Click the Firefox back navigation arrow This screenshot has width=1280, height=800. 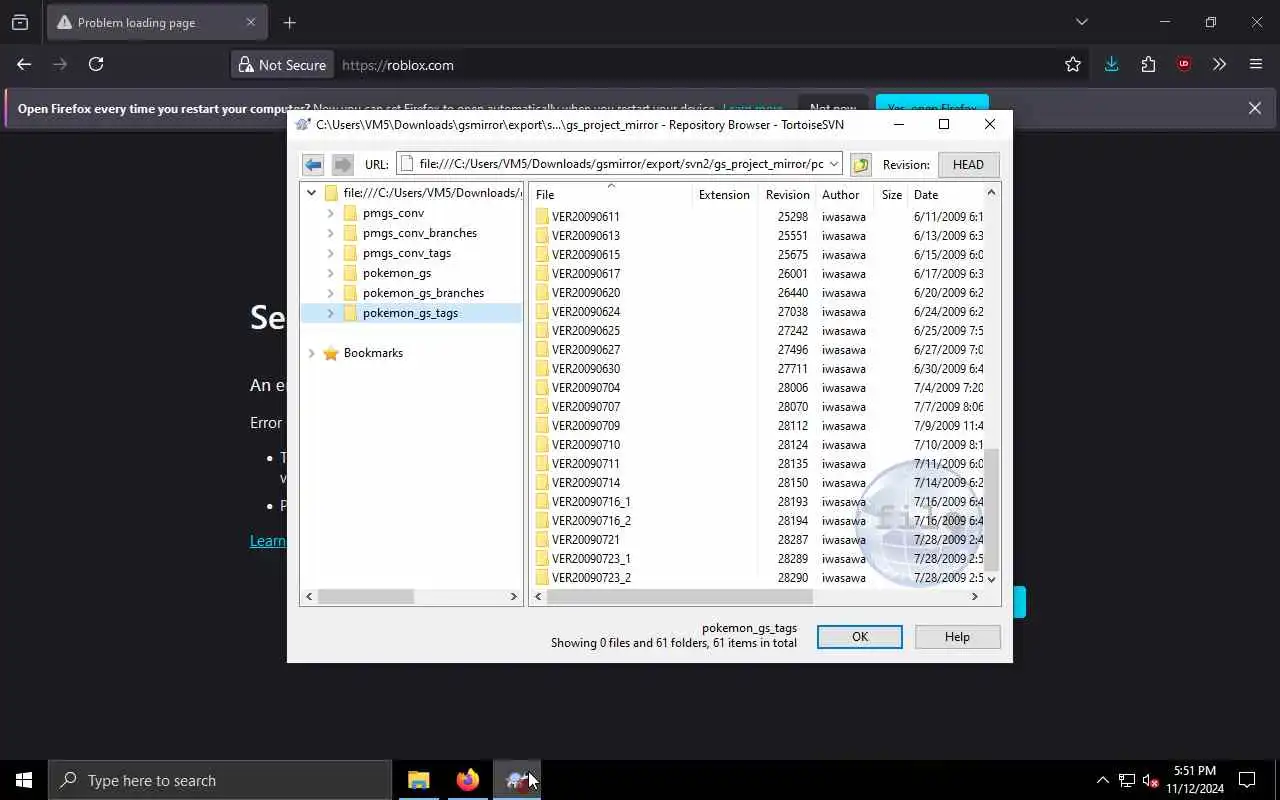[24, 64]
